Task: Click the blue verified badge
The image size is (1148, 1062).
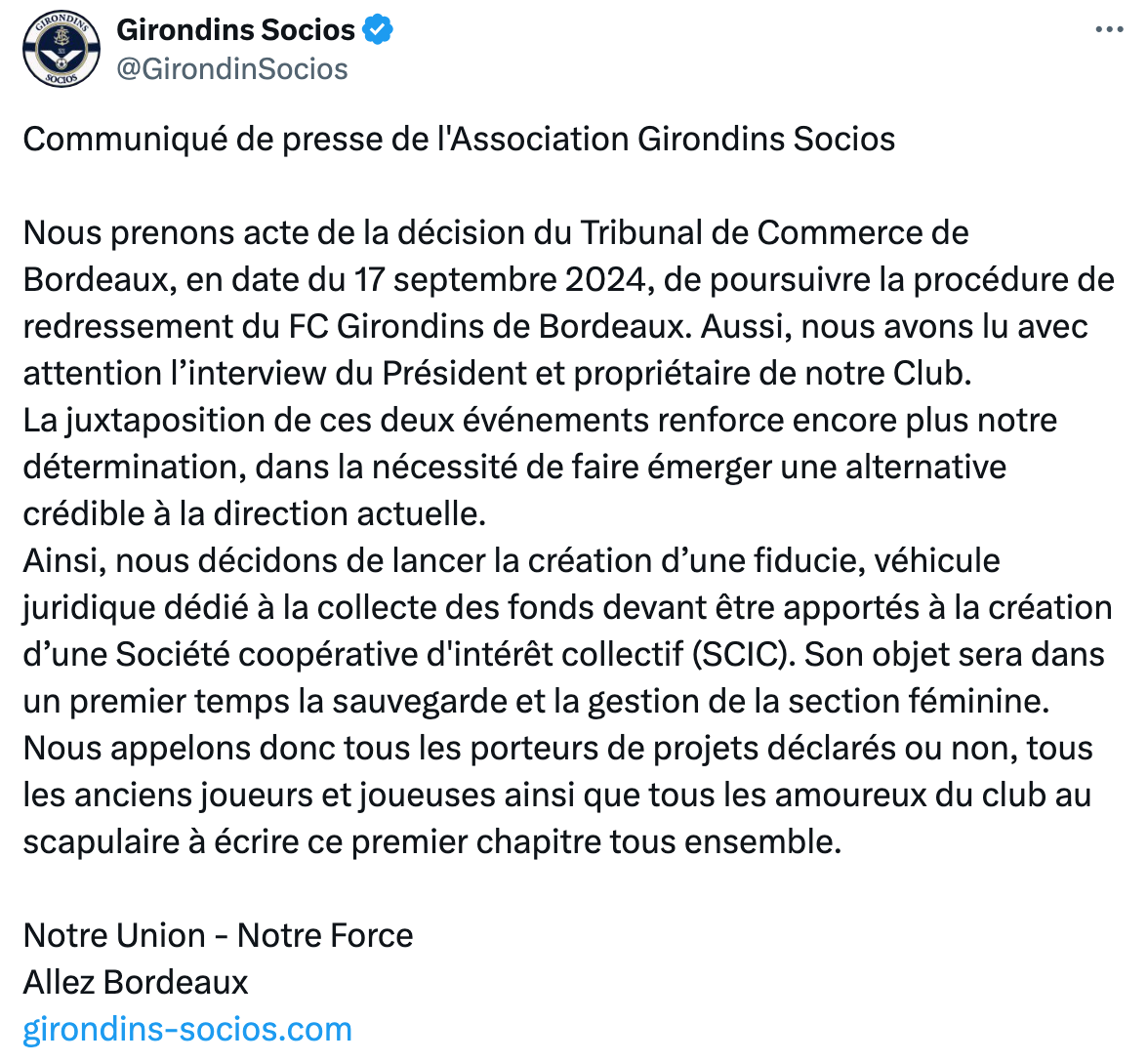Action: (378, 30)
